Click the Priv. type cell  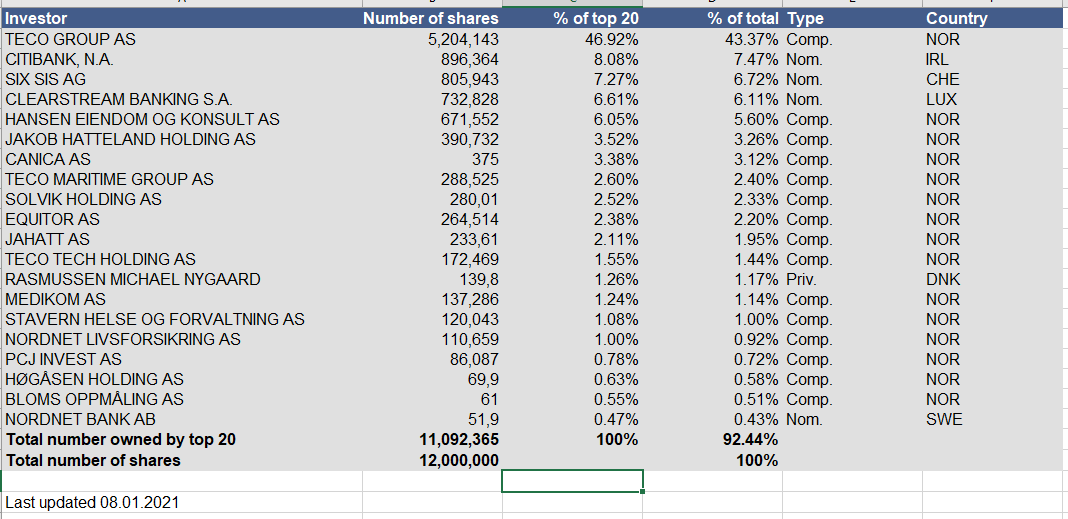[802, 279]
